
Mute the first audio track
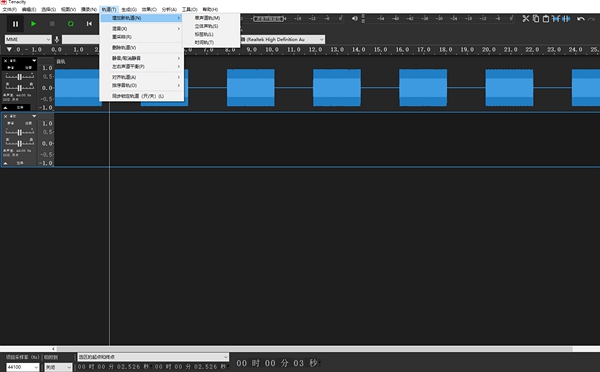[x=11, y=68]
